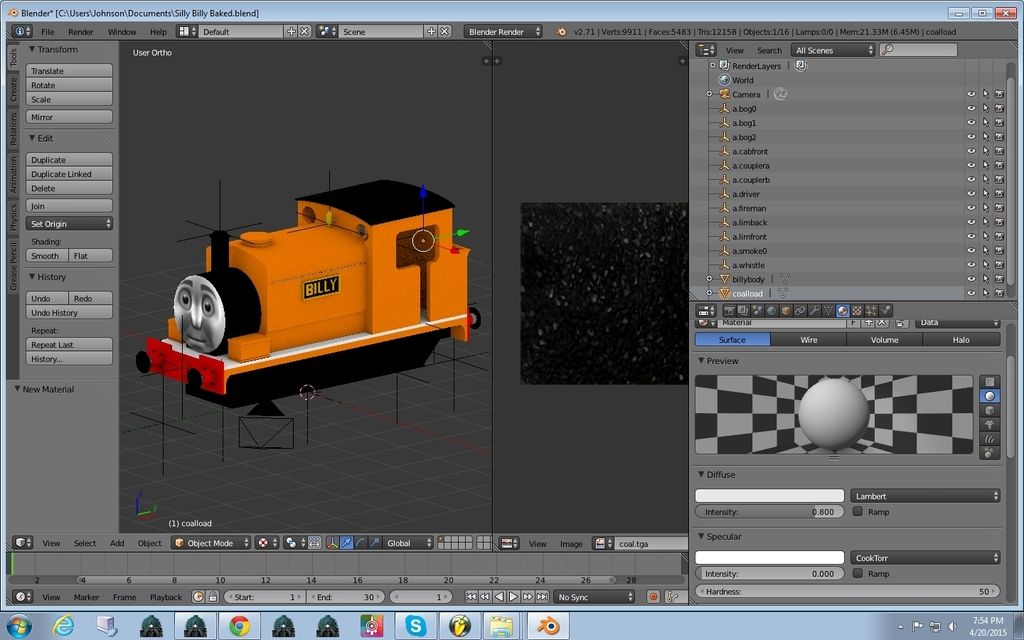
Task: Open the Texture properties checker icon
Action: point(857,311)
